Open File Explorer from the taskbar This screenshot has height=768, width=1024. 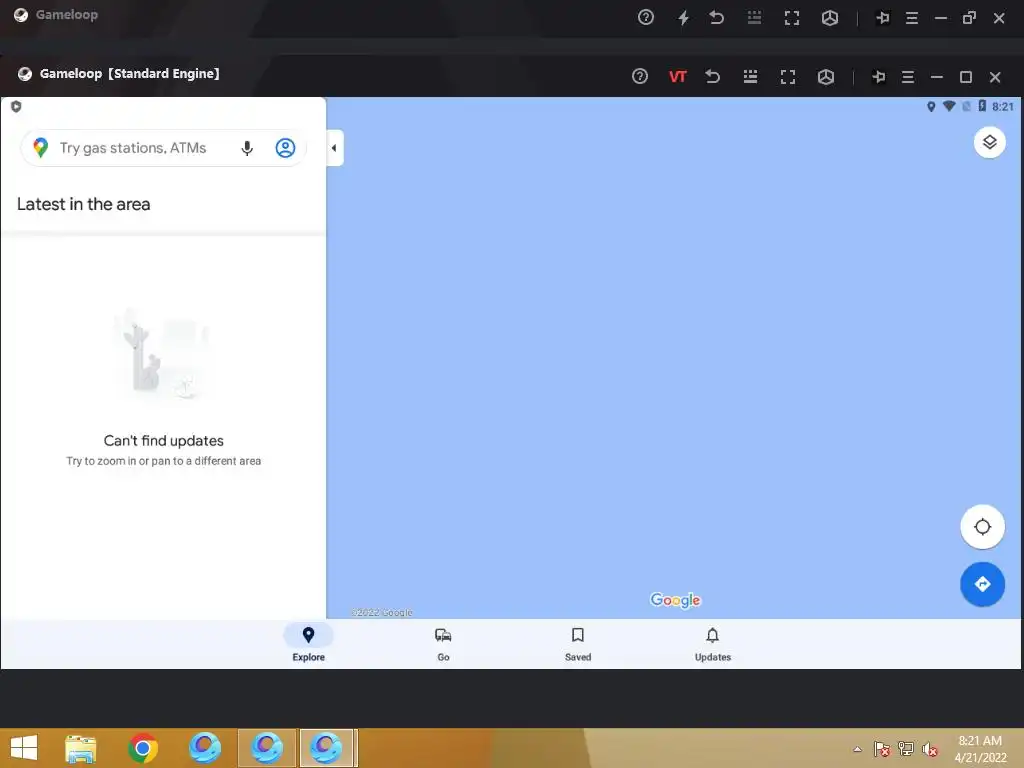[x=81, y=748]
